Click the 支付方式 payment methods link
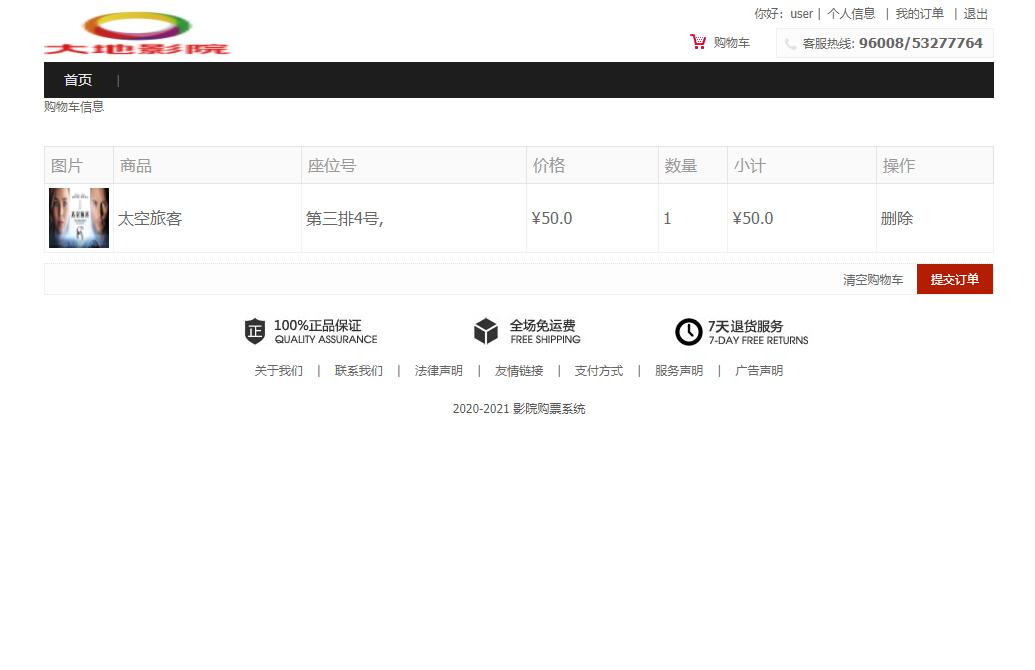 coord(598,370)
